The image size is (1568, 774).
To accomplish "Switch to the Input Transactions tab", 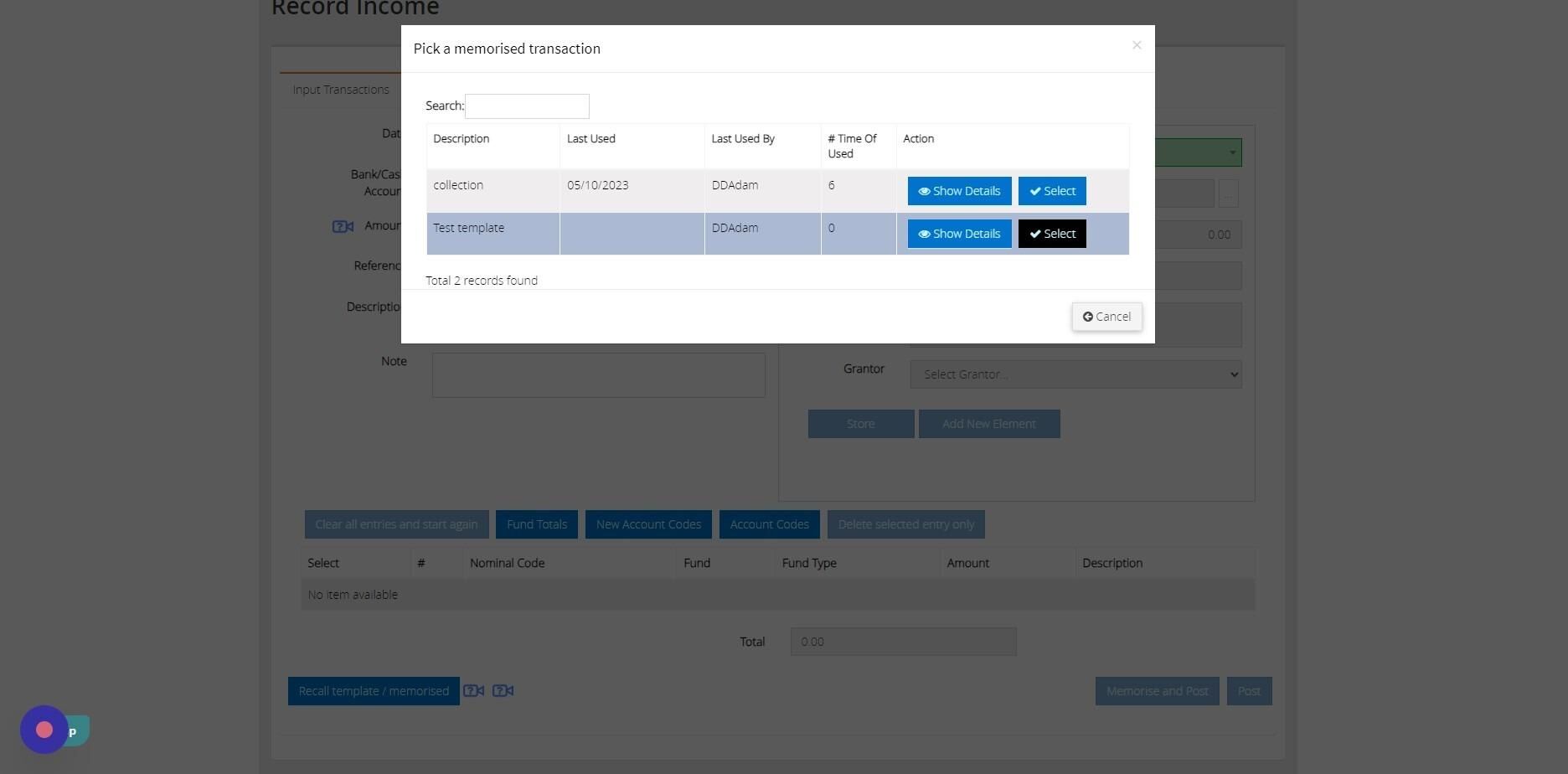I will pyautogui.click(x=341, y=90).
